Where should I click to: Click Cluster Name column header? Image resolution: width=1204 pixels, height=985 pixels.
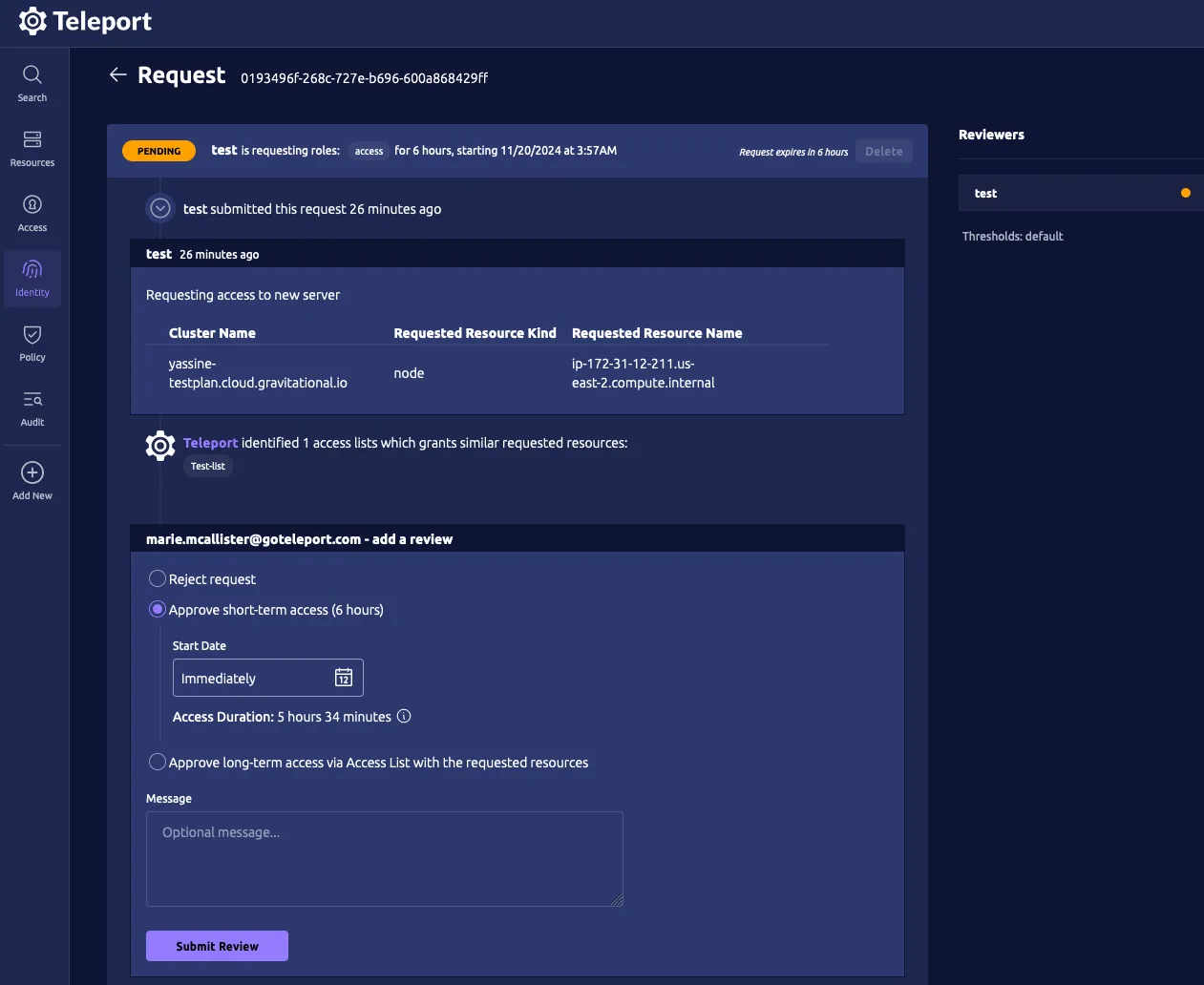[212, 333]
